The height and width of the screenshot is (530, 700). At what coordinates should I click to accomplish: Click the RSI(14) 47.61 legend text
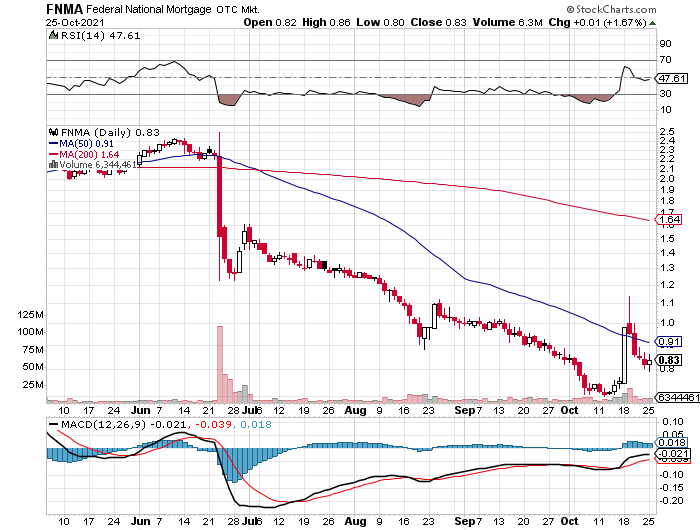point(100,35)
